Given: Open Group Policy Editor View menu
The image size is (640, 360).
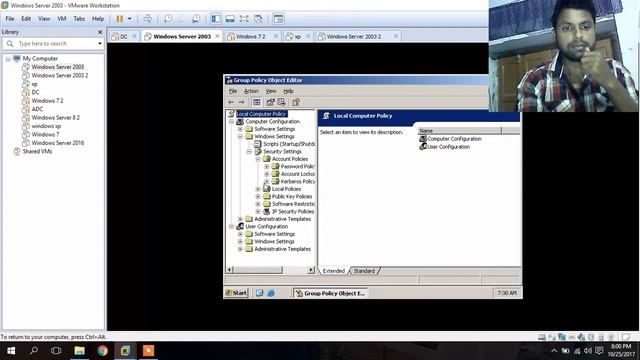Looking at the screenshot, I should click(271, 91).
